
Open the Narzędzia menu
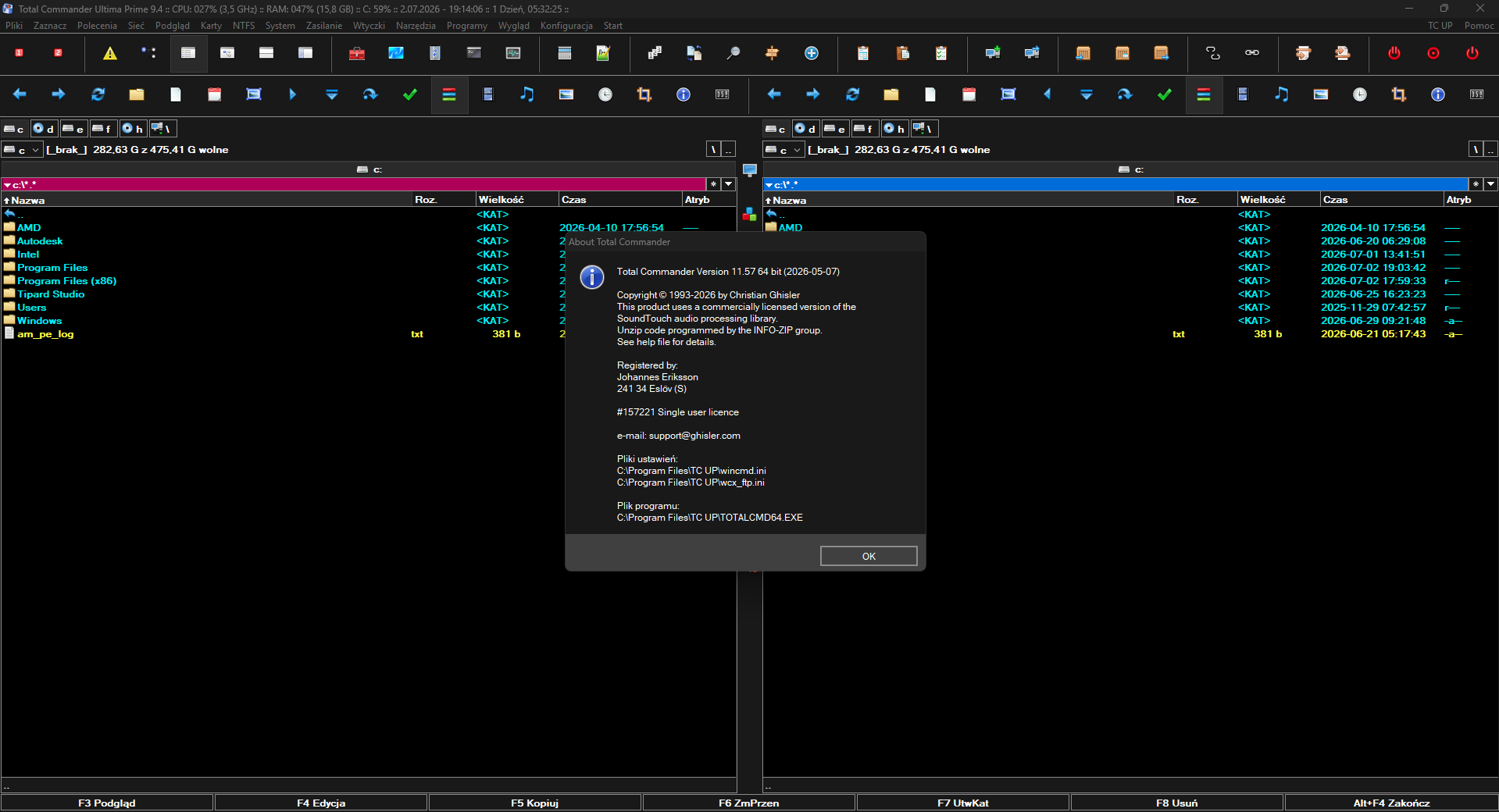coord(416,26)
